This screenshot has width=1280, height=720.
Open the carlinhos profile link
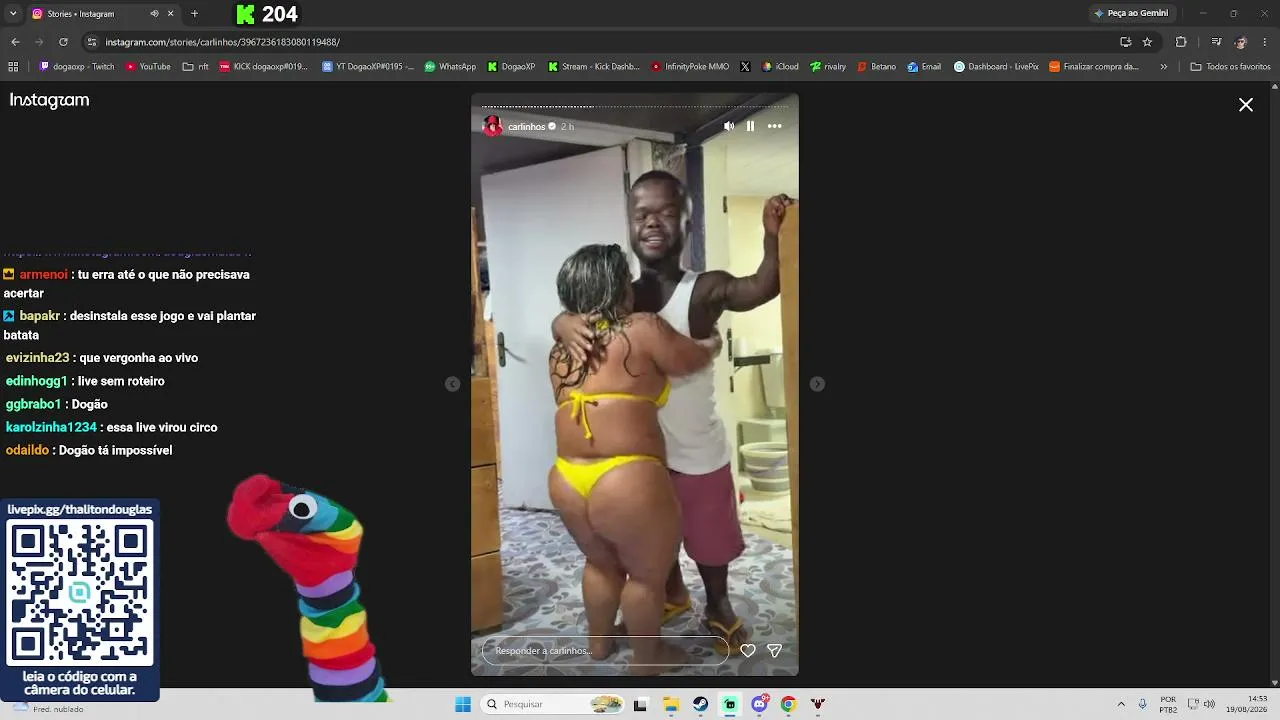pos(527,127)
